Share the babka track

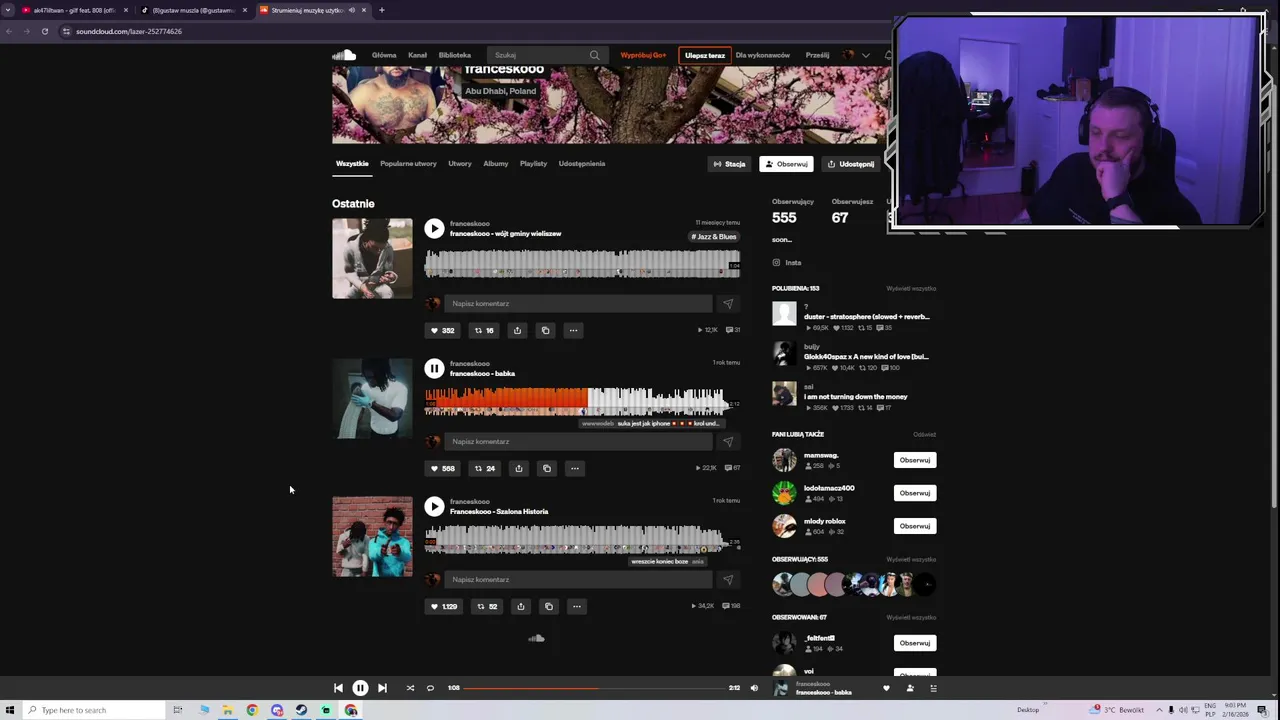tap(518, 468)
